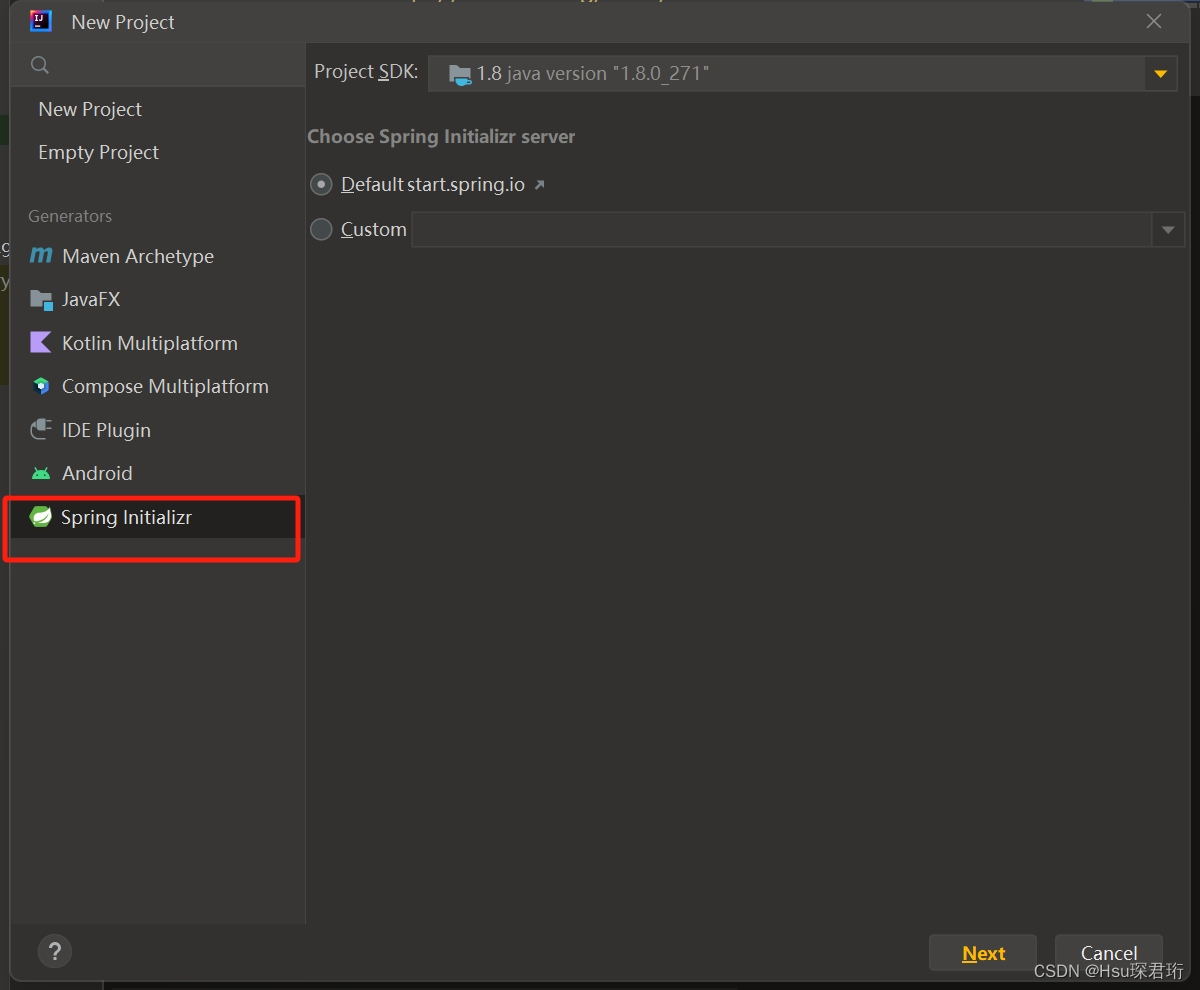The width and height of the screenshot is (1200, 990).
Task: Click the Kotlin Multiplatform icon
Action: pyautogui.click(x=41, y=343)
